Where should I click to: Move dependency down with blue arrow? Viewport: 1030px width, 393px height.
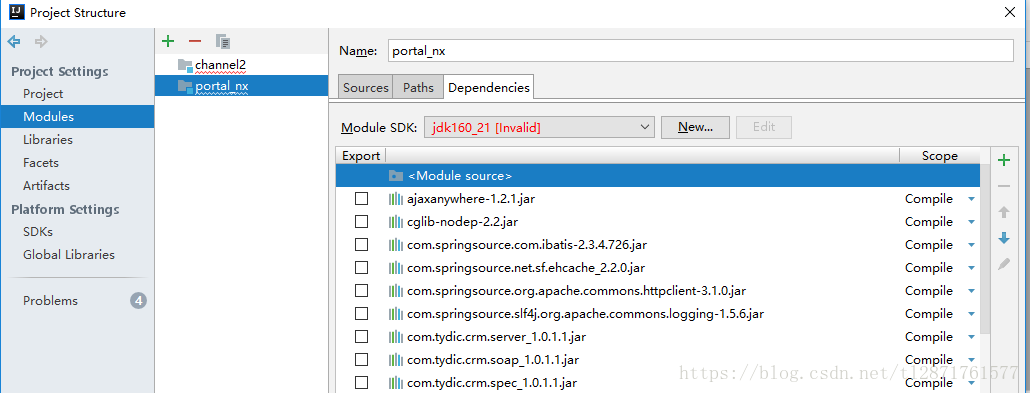coord(1004,238)
